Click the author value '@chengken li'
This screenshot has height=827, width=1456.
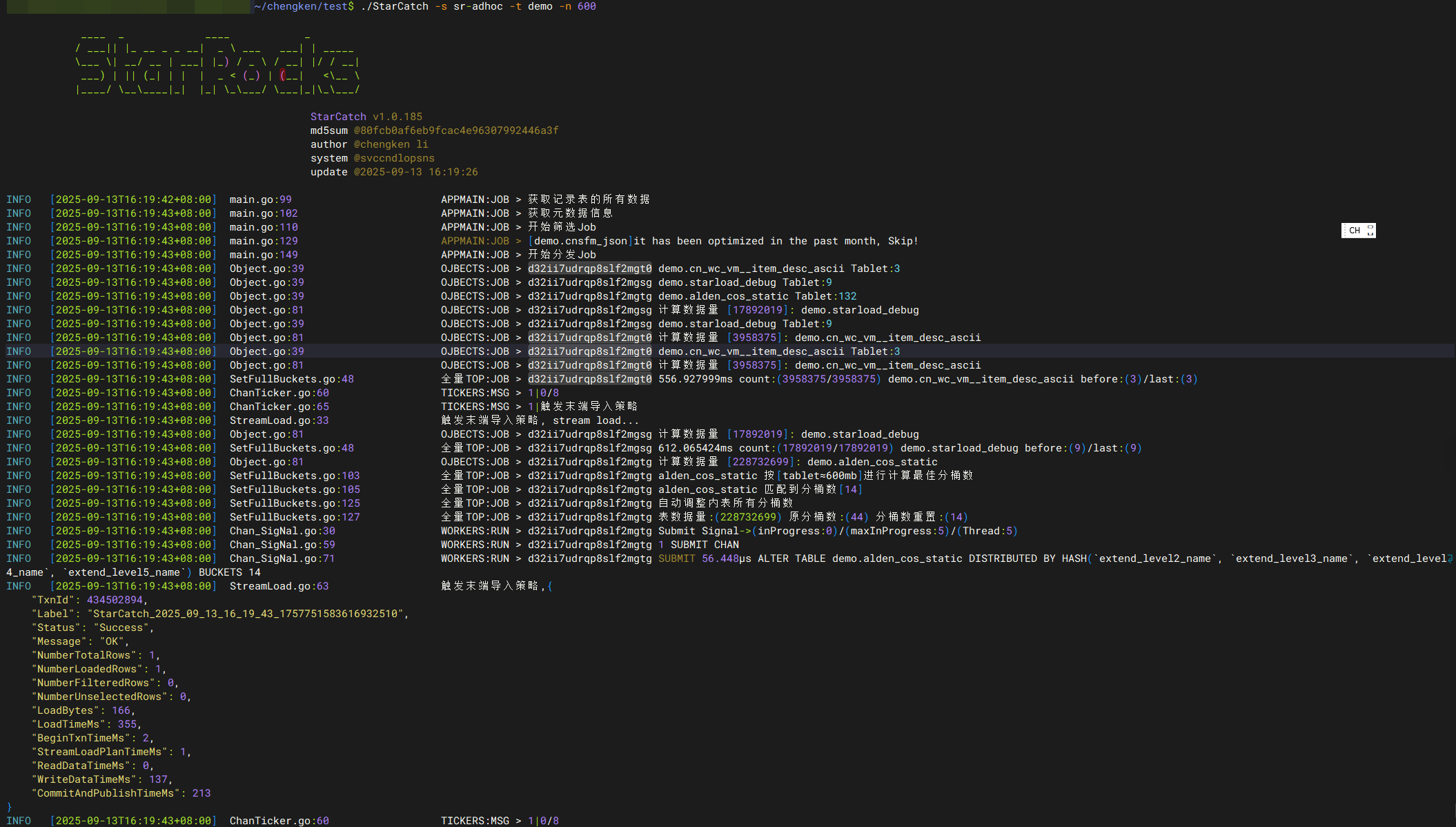click(391, 144)
